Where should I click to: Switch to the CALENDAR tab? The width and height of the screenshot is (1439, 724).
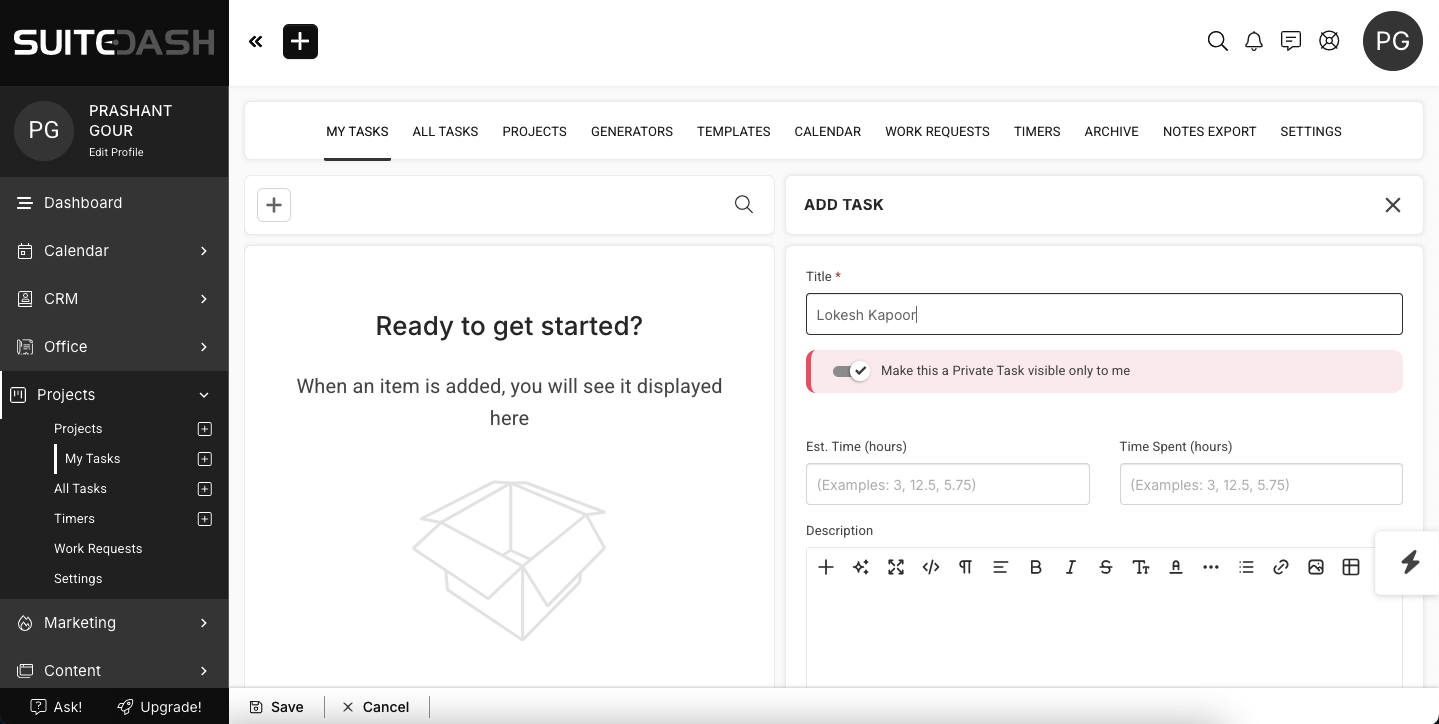click(828, 131)
